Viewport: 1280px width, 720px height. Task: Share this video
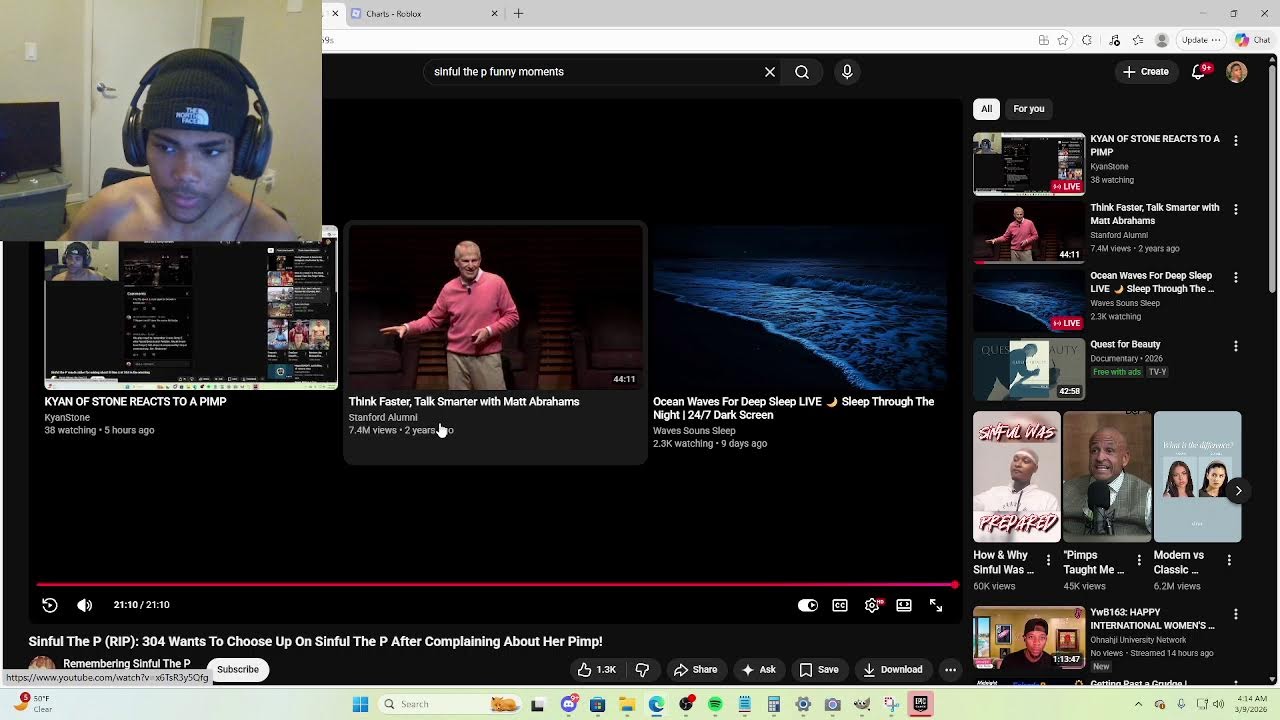click(695, 670)
